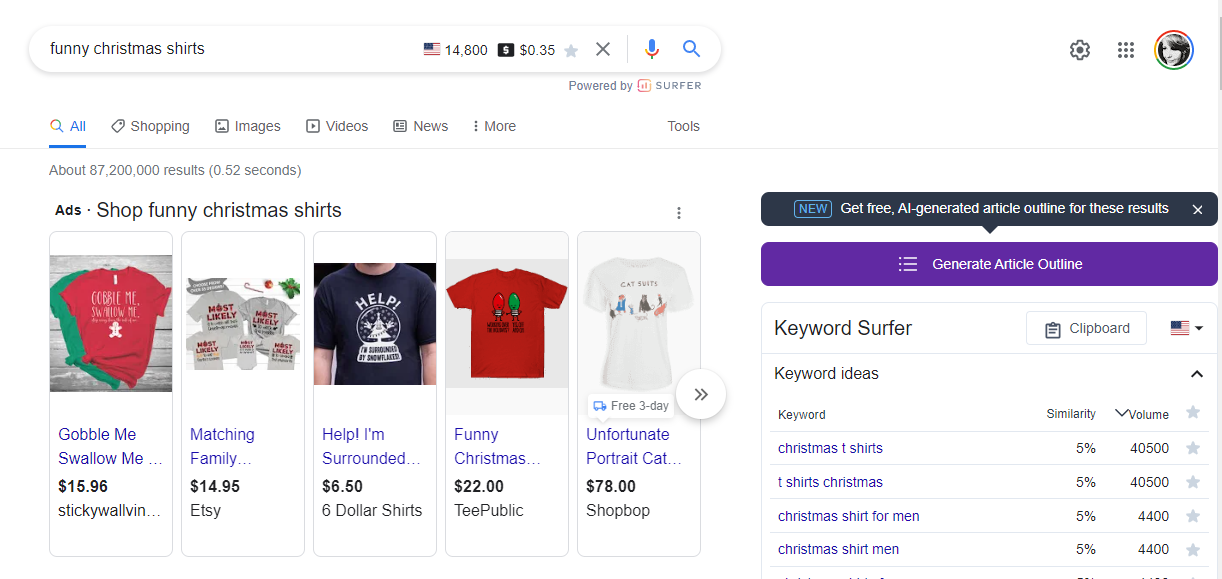Switch to the News tab

420,126
